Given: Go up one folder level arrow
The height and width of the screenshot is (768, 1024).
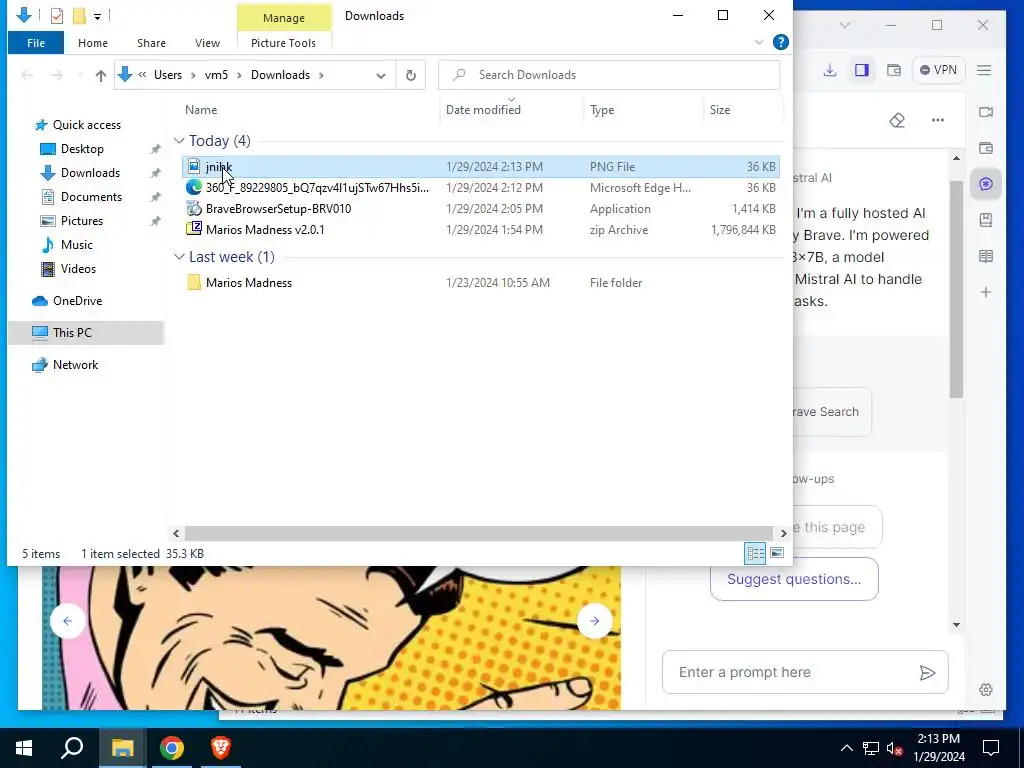Looking at the screenshot, I should pyautogui.click(x=101, y=75).
